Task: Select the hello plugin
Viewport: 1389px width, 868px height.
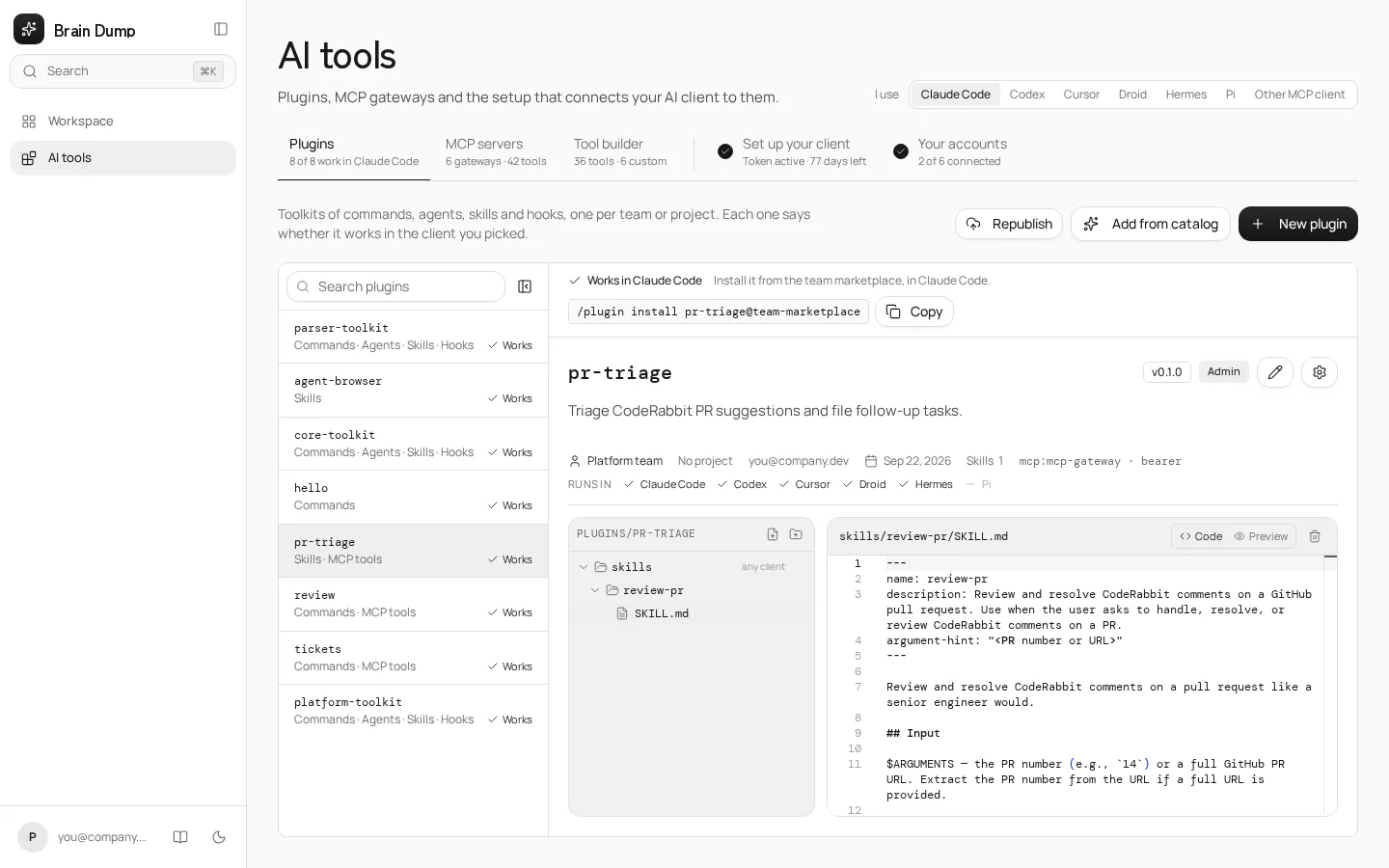Action: (x=413, y=497)
